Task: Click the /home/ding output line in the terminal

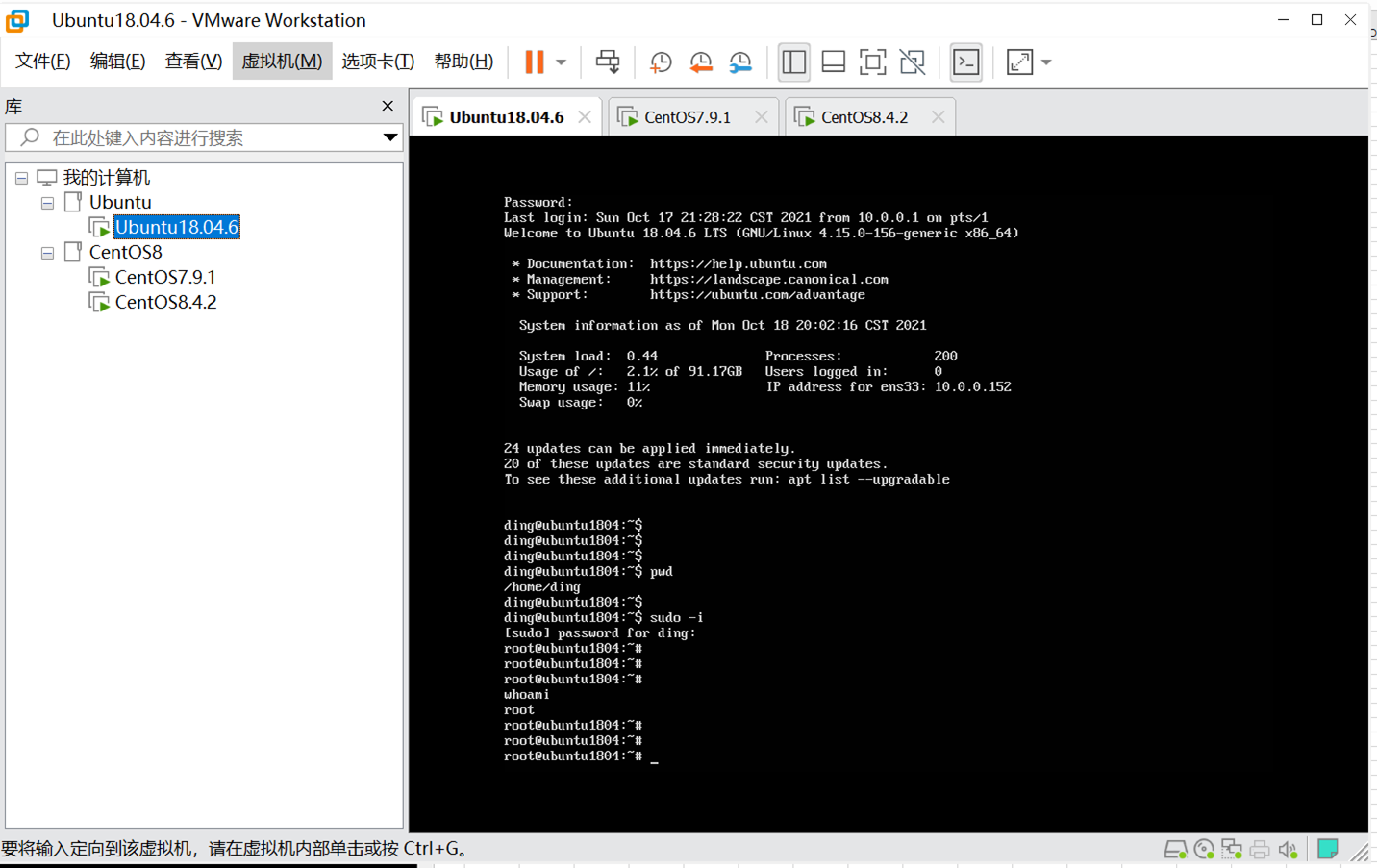Action: (x=542, y=587)
